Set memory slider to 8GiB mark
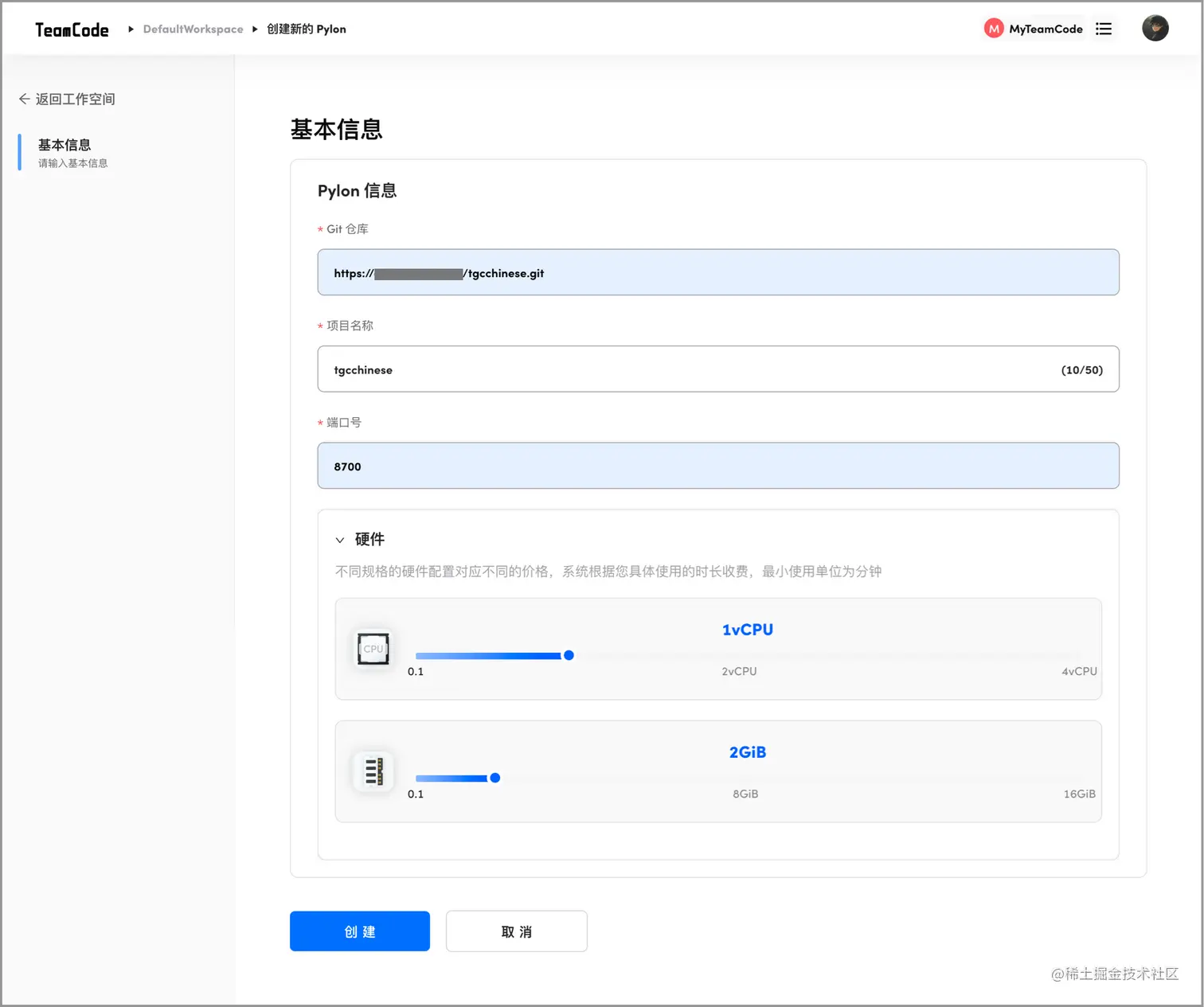This screenshot has height=1007, width=1204. click(x=745, y=794)
